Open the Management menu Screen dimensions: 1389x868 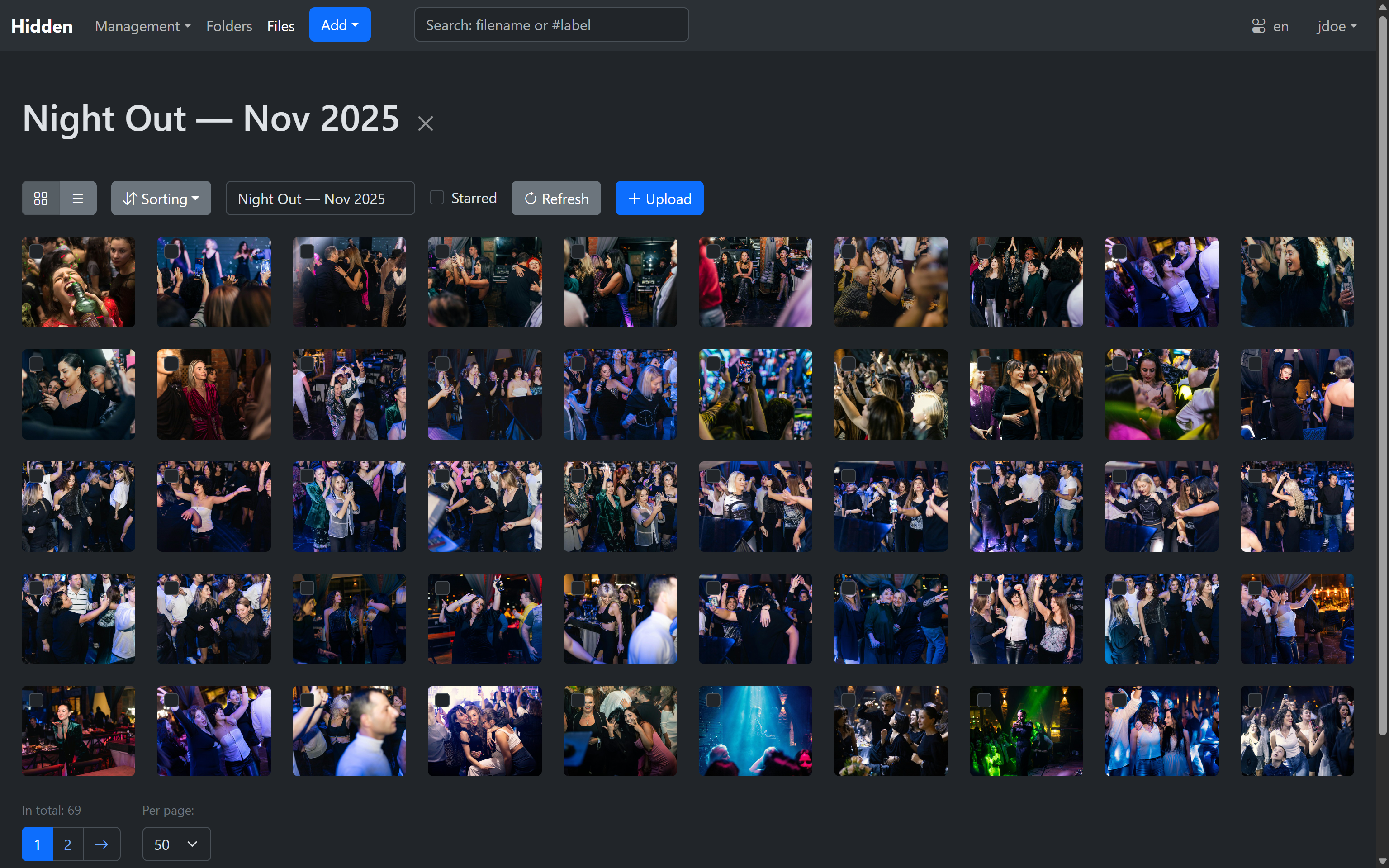tap(142, 26)
